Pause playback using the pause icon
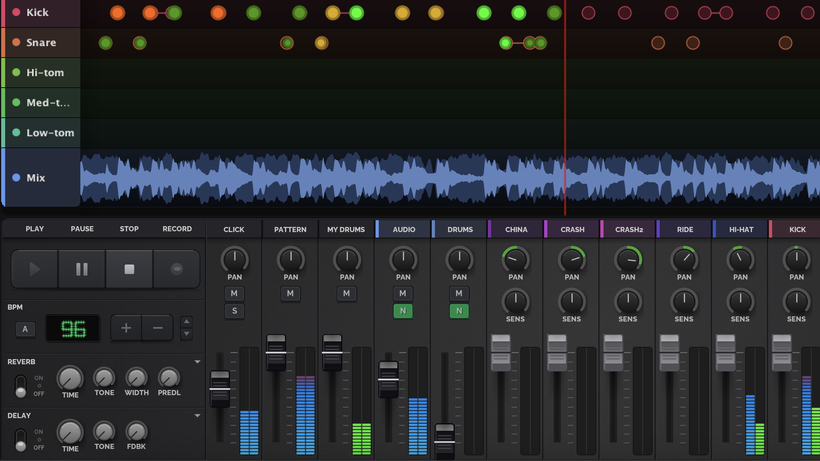The image size is (820, 461). pos(82,269)
